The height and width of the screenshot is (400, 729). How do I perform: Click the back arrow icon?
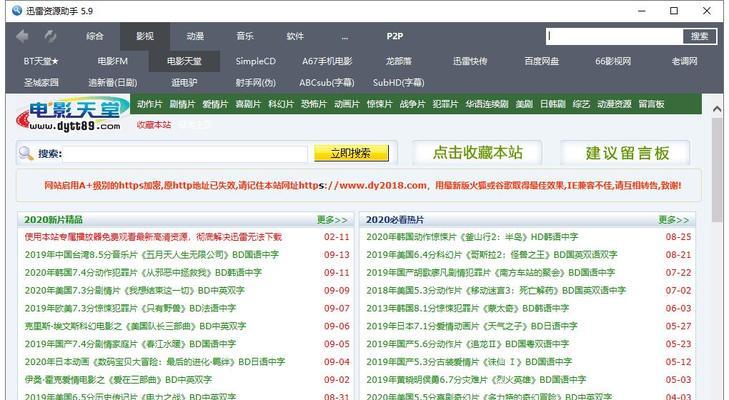[22, 36]
